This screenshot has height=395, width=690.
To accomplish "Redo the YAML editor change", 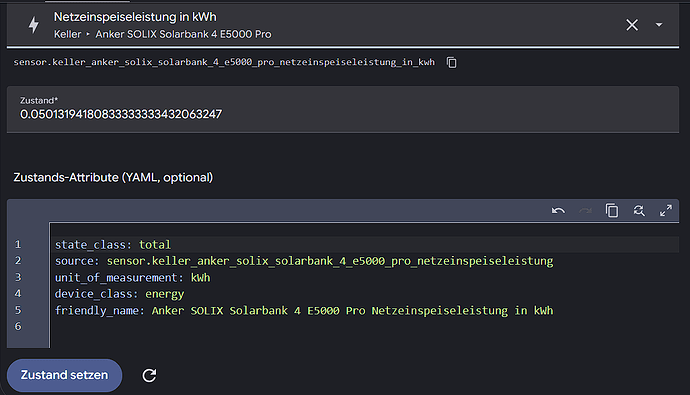I will (585, 211).
